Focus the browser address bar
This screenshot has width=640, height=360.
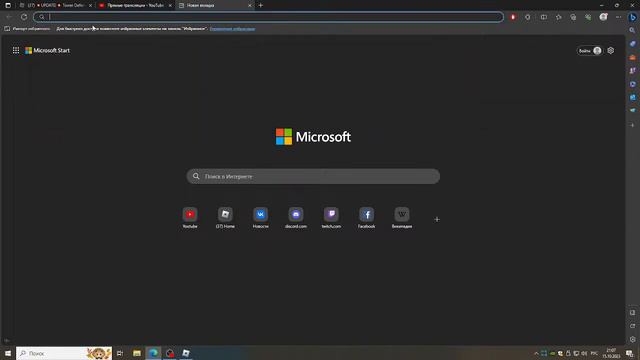(269, 17)
